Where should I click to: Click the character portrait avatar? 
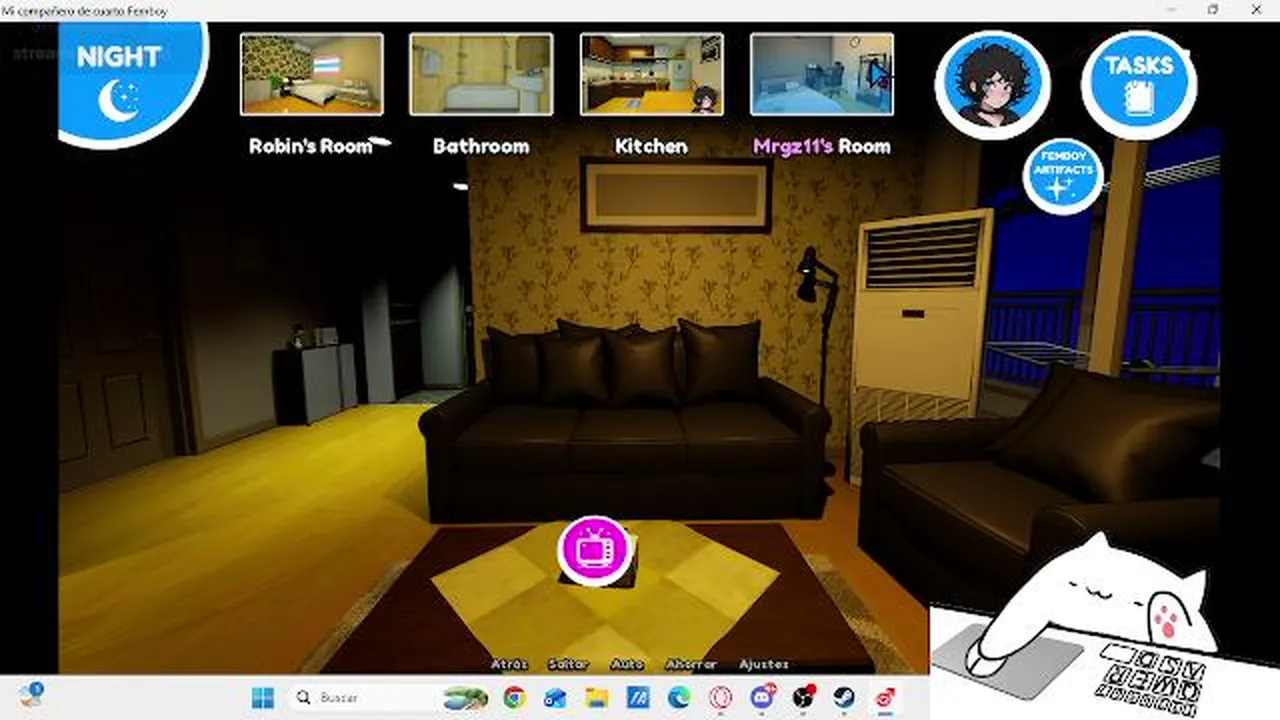click(x=992, y=84)
